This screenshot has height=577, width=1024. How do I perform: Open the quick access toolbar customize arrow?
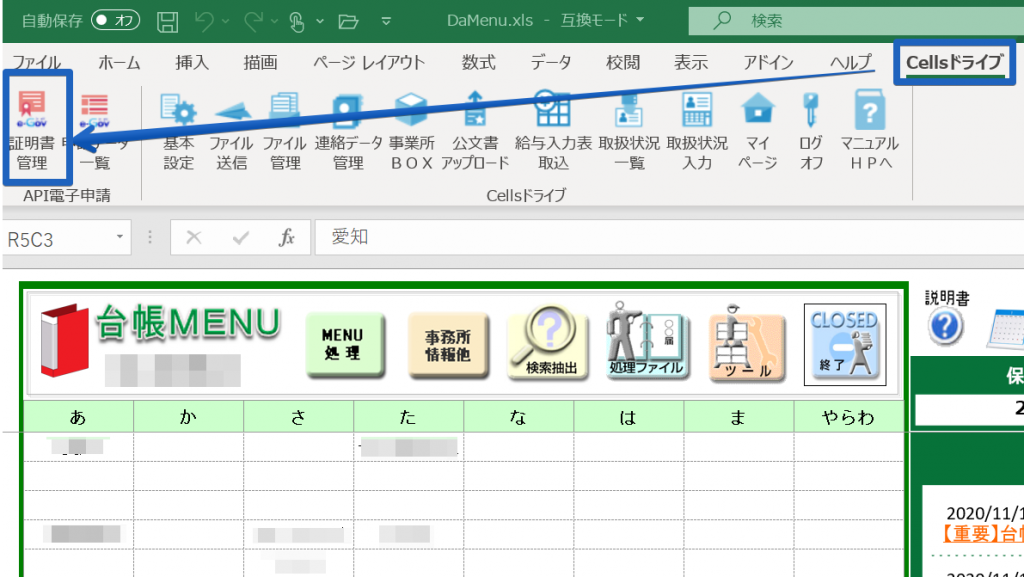(x=386, y=22)
